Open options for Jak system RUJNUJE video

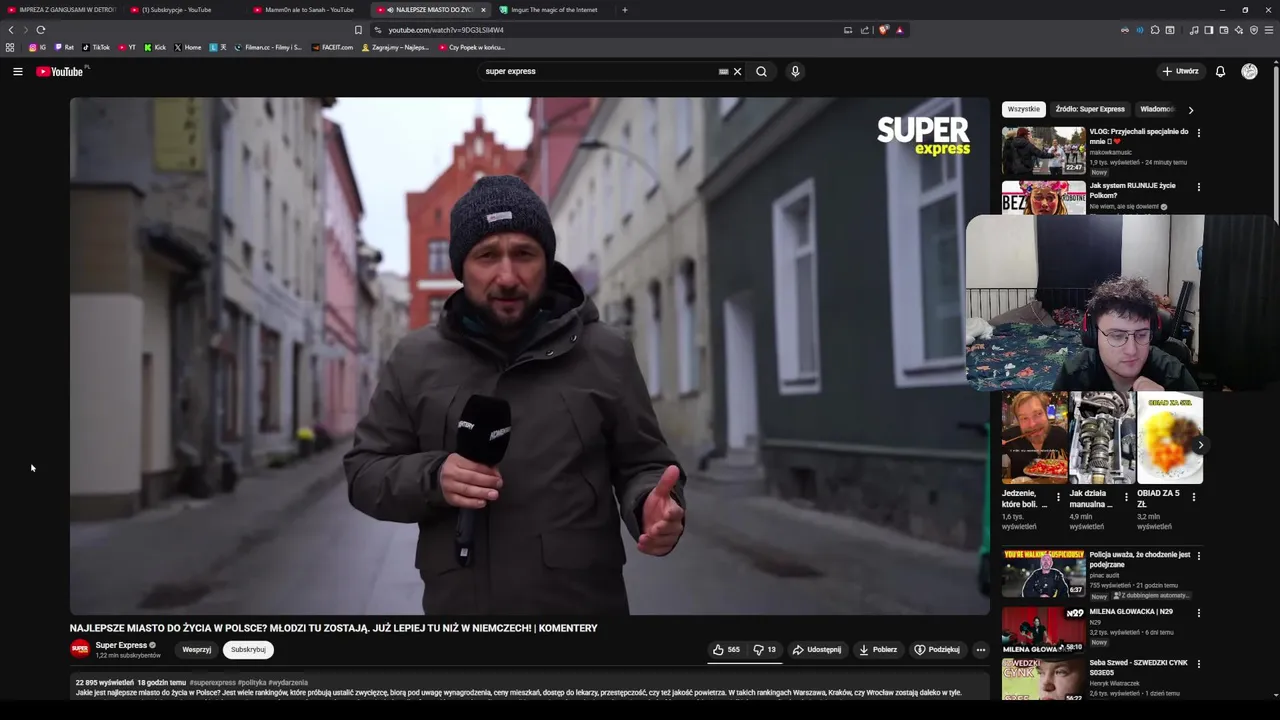pyautogui.click(x=1199, y=186)
